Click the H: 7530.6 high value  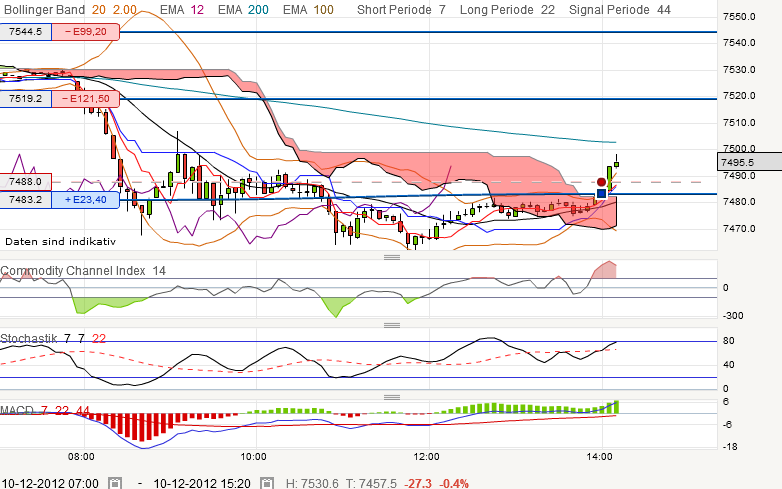click(x=312, y=483)
